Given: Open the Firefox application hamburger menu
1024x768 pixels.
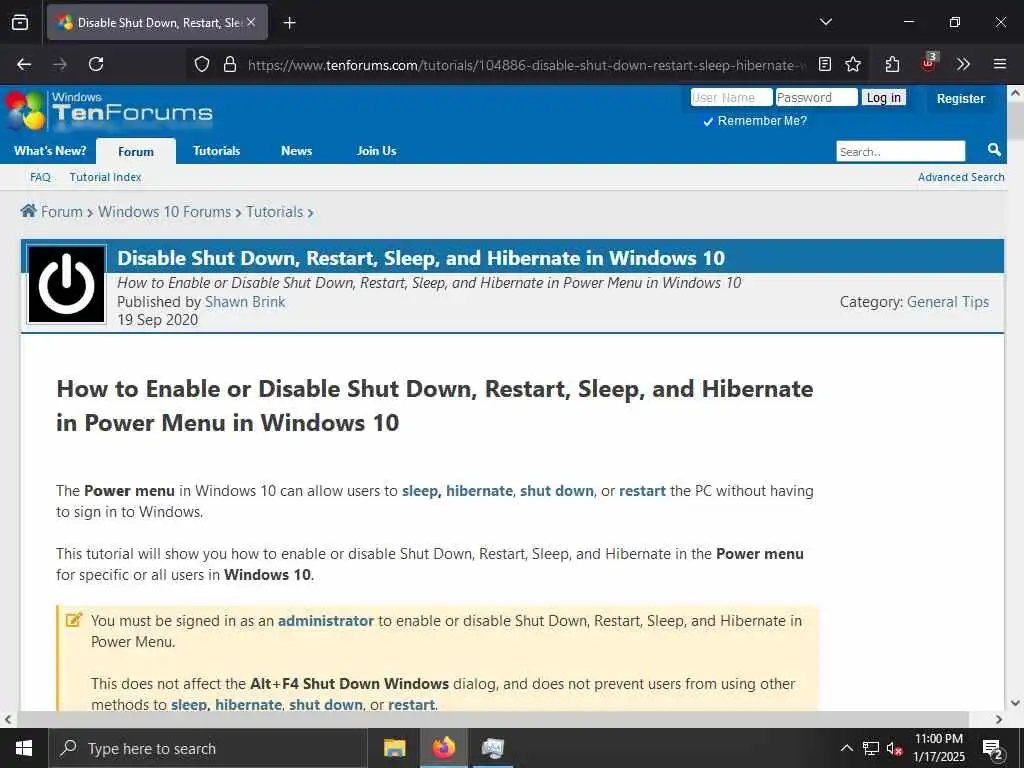Looking at the screenshot, I should pyautogui.click(x=999, y=64).
